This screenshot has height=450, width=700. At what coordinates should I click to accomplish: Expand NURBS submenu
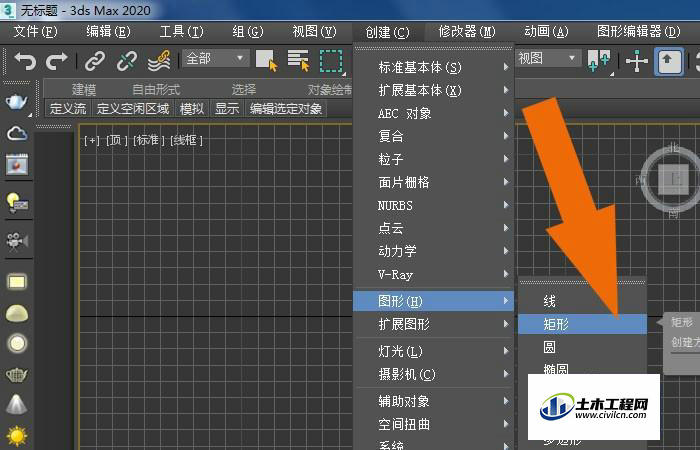click(x=433, y=205)
